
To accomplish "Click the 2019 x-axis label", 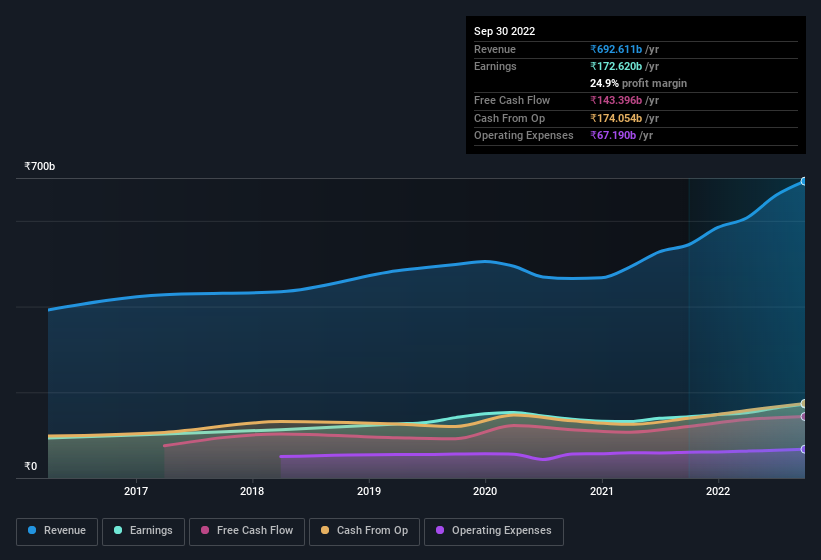I will [369, 491].
